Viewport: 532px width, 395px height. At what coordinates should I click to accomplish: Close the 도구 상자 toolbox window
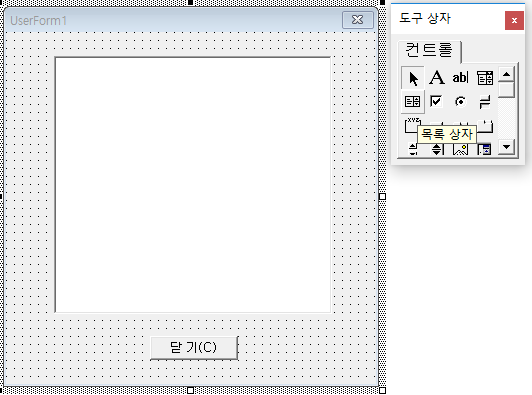click(514, 20)
